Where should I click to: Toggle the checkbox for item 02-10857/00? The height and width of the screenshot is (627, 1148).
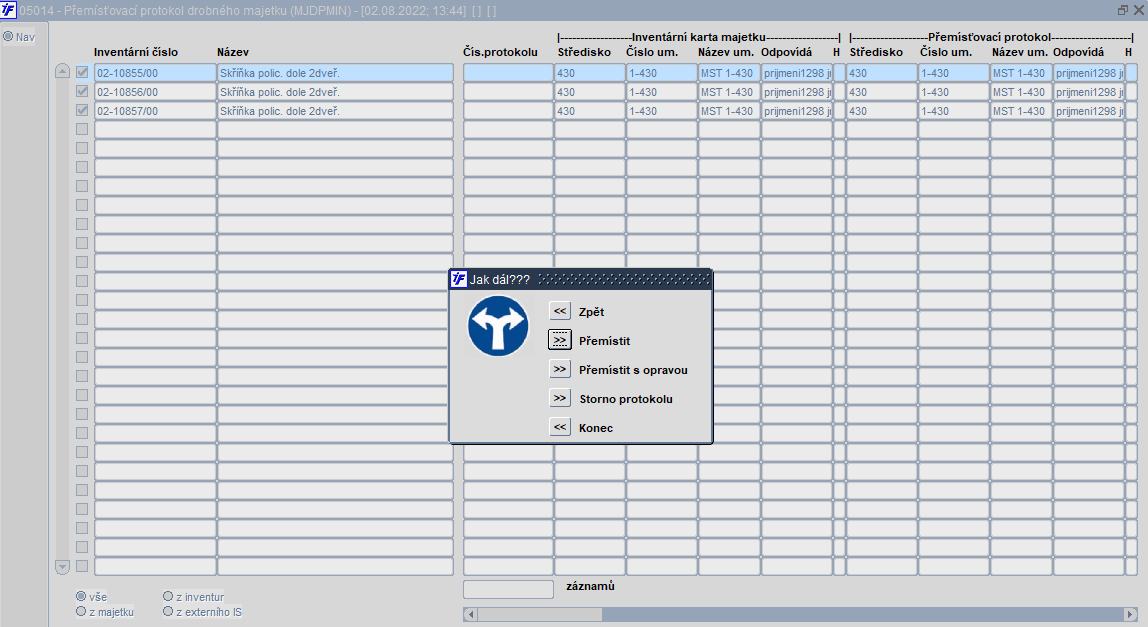(x=82, y=111)
